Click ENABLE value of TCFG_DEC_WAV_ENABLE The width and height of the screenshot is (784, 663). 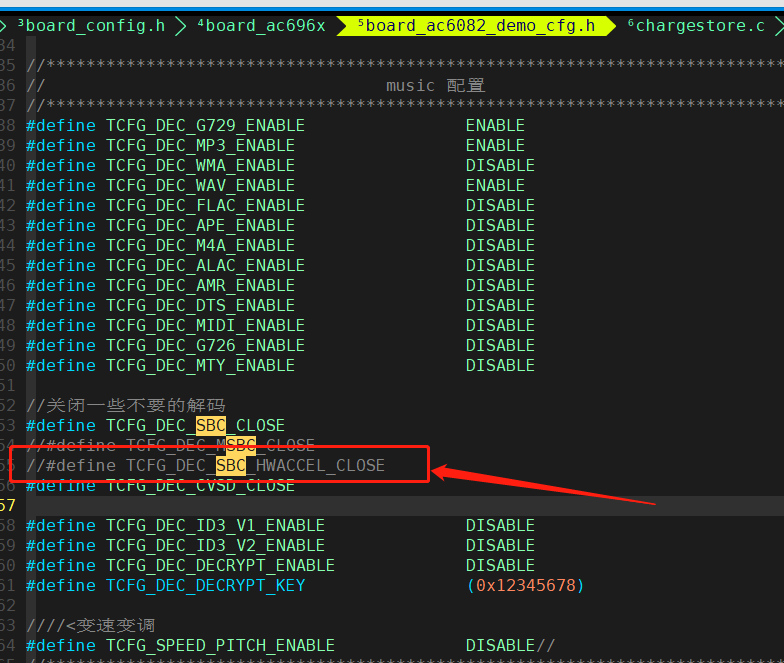[496, 186]
